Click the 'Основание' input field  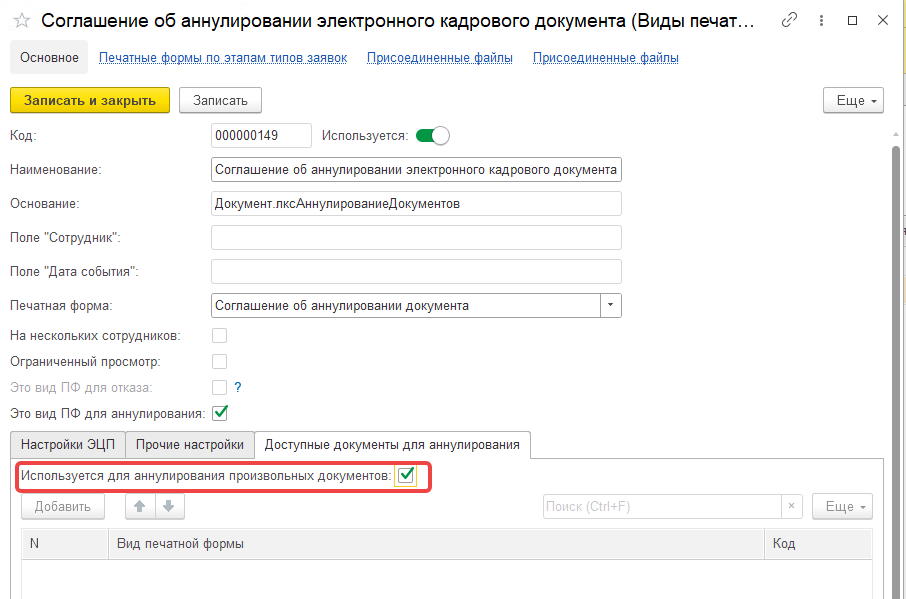click(x=416, y=204)
